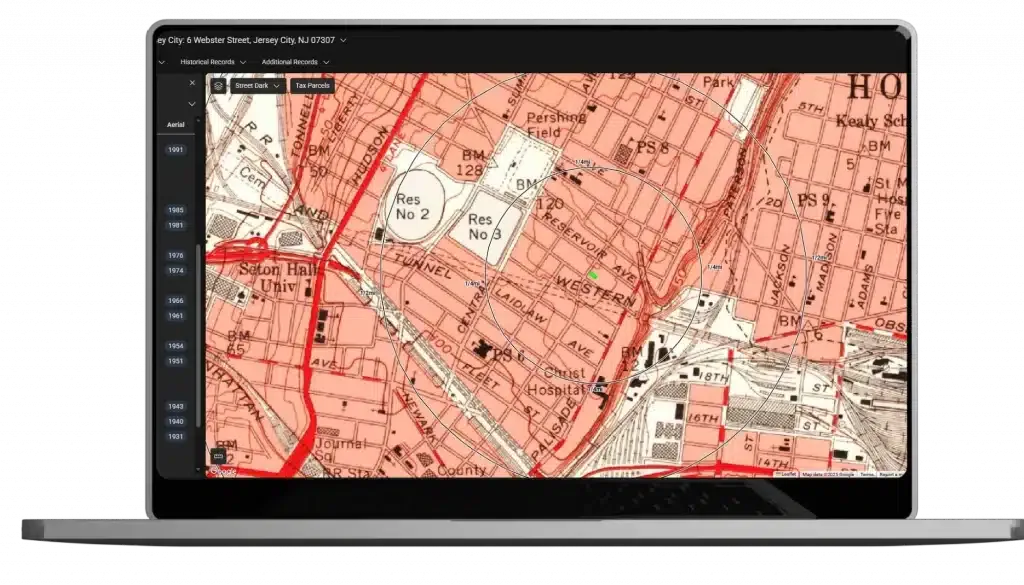
Task: Select the Aerial tab
Action: 176,125
